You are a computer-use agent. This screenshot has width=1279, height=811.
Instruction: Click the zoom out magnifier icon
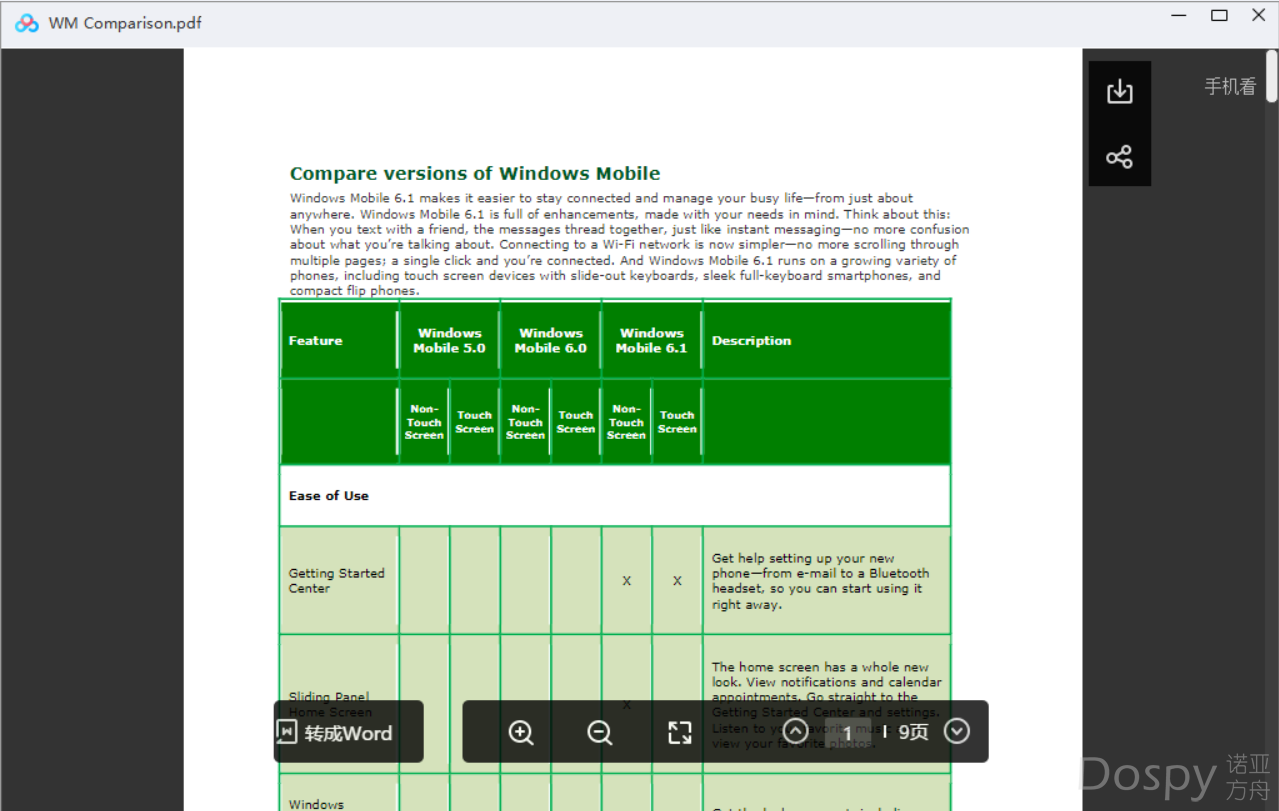pos(600,732)
